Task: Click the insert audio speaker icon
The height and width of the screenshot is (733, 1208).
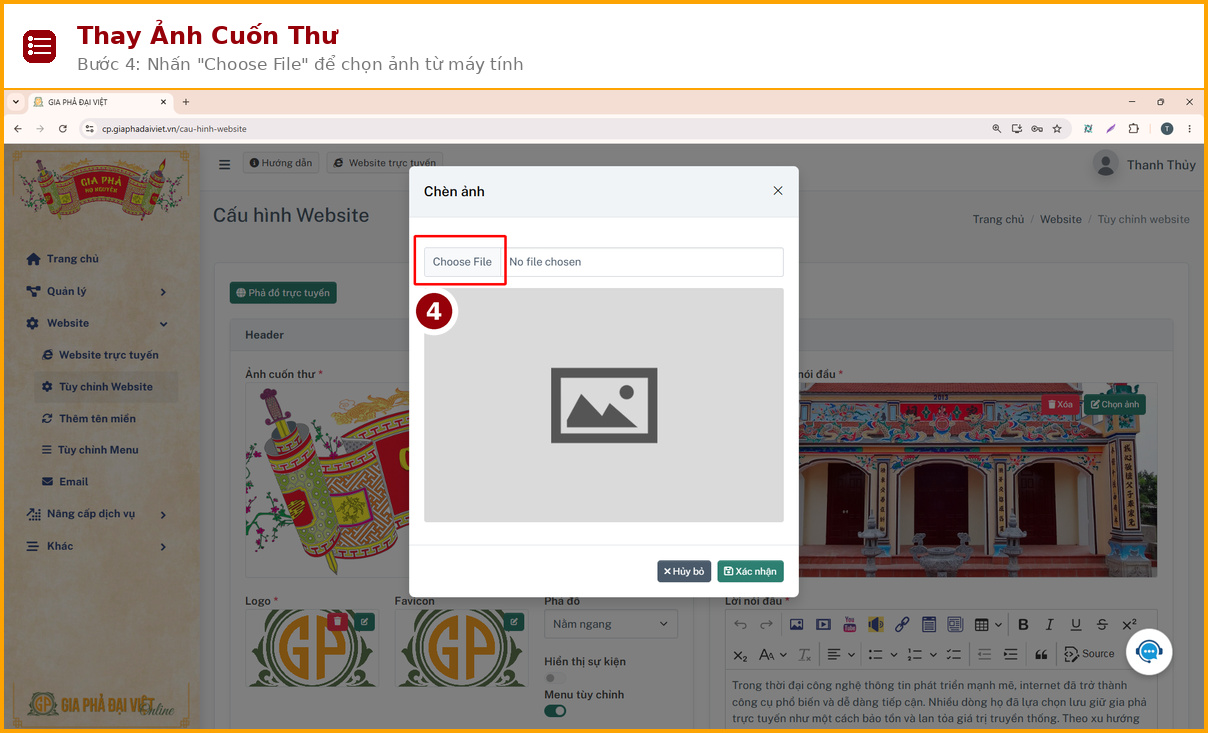Action: [x=876, y=625]
